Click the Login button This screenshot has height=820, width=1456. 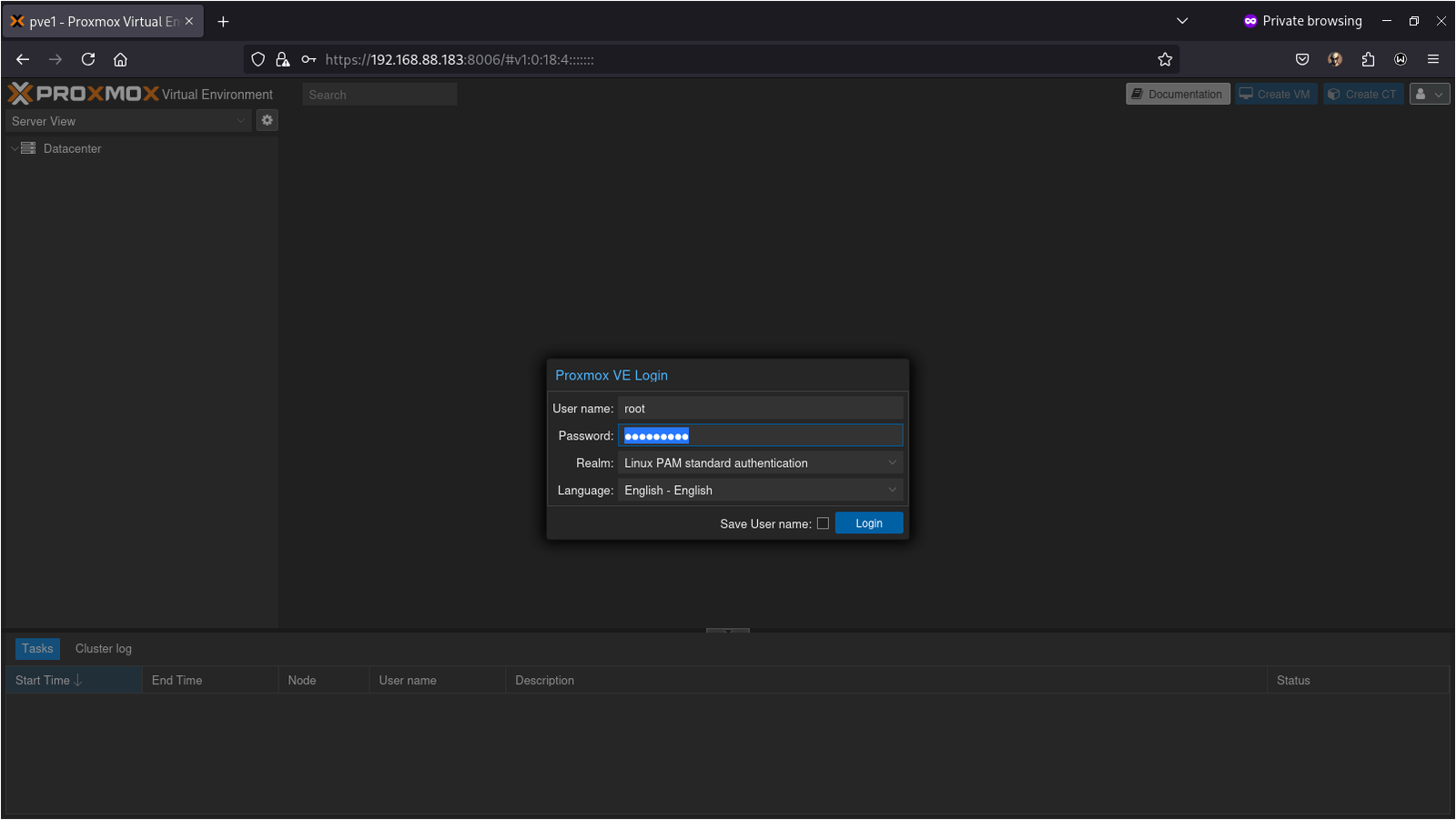click(x=869, y=523)
